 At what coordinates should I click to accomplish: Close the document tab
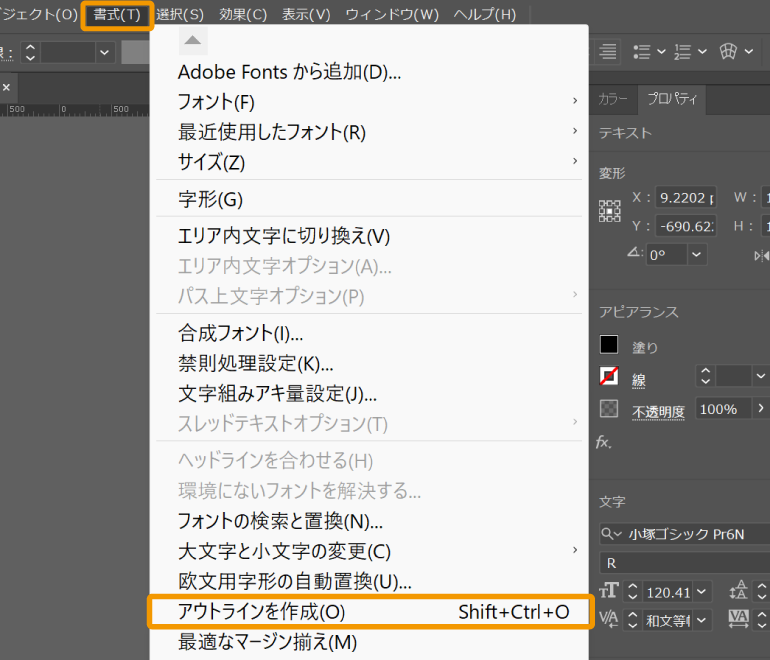tap(6, 87)
